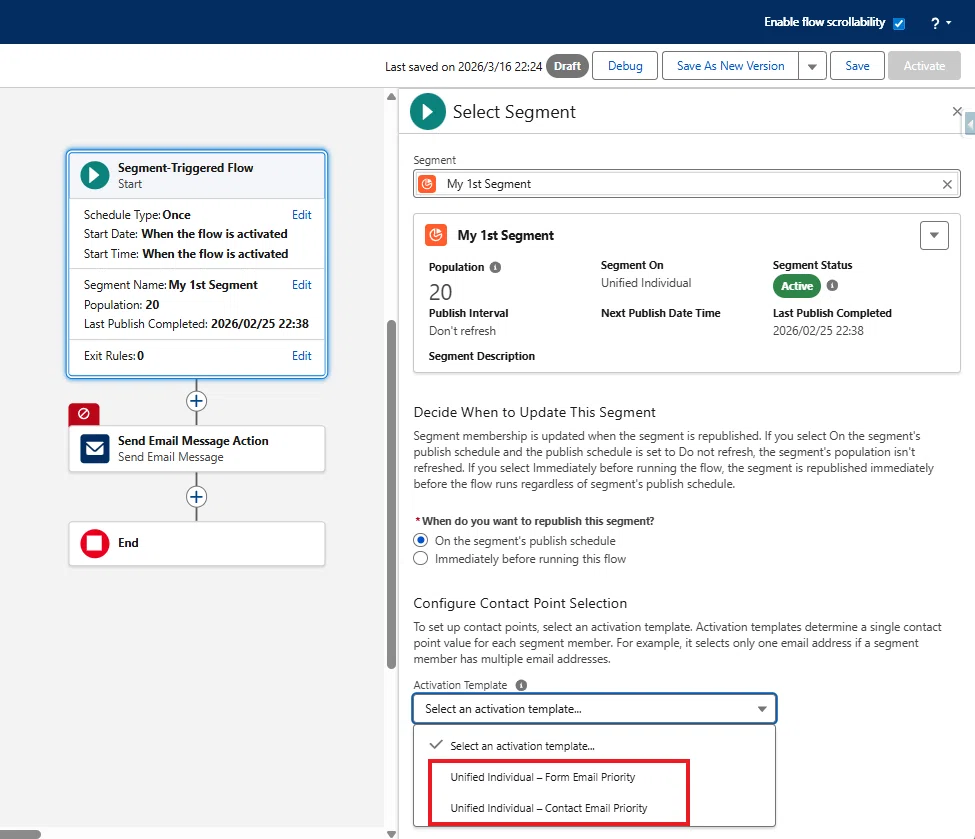Click the Segment input field
Screen dimensions: 975x839
coord(686,184)
